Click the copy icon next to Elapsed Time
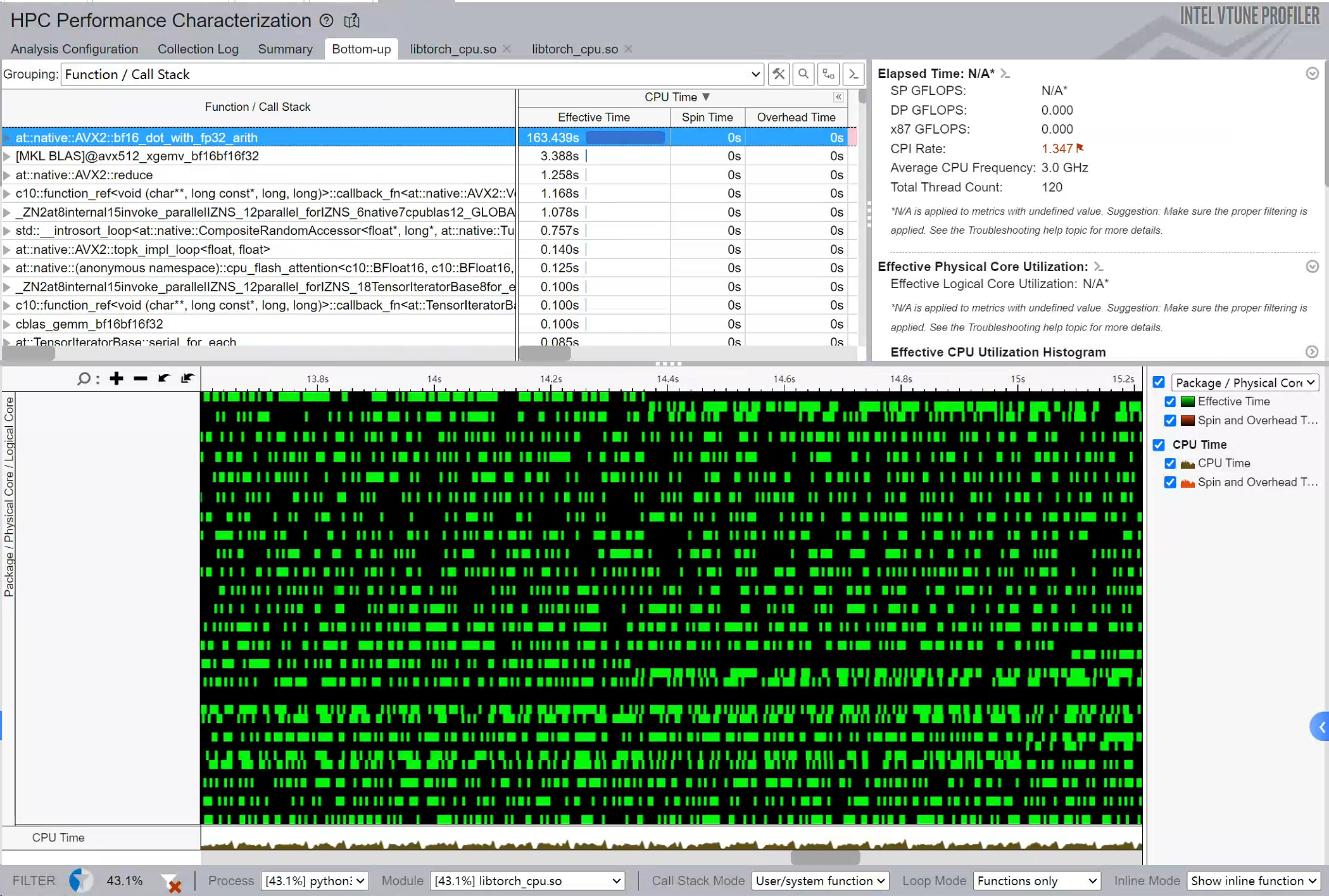The height and width of the screenshot is (896, 1329). click(1005, 73)
